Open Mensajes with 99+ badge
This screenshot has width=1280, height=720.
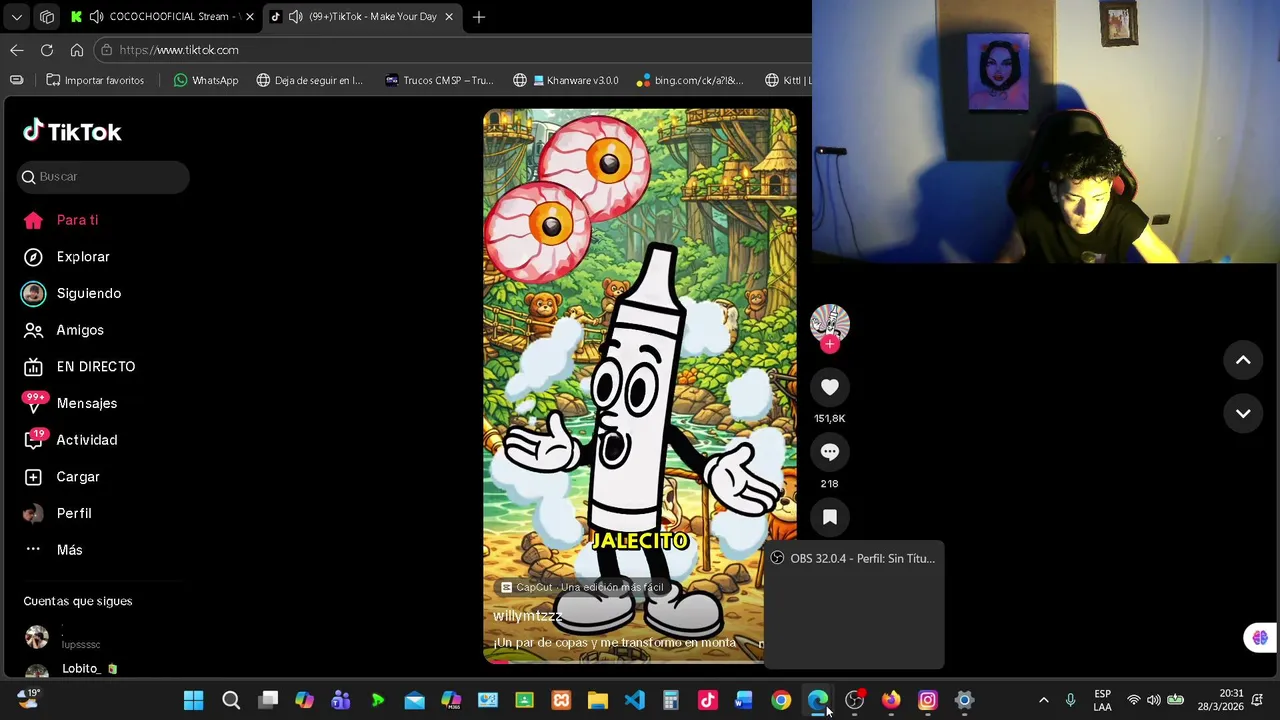tap(70, 403)
